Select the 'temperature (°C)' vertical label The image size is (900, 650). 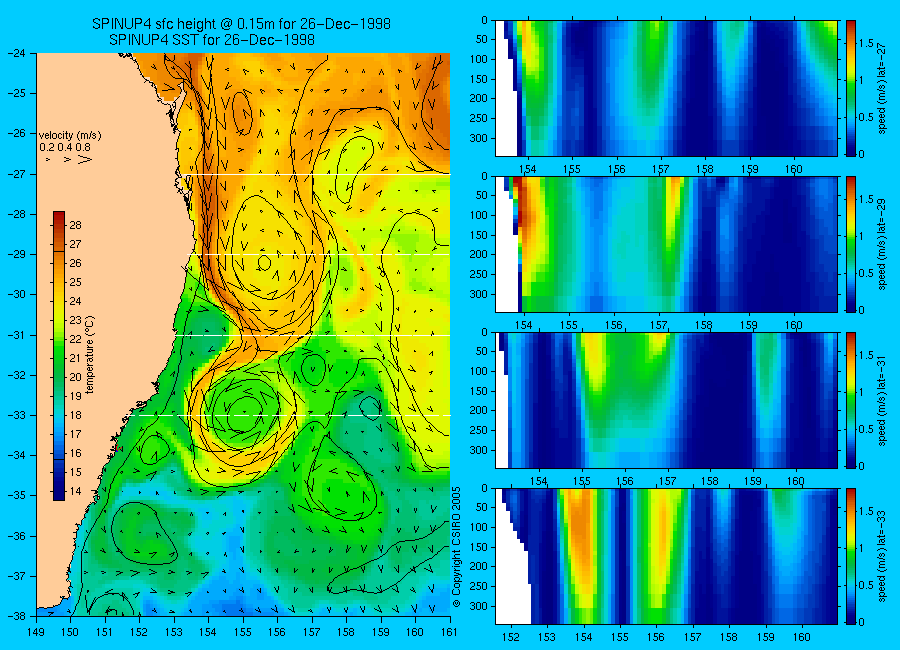click(x=90, y=355)
